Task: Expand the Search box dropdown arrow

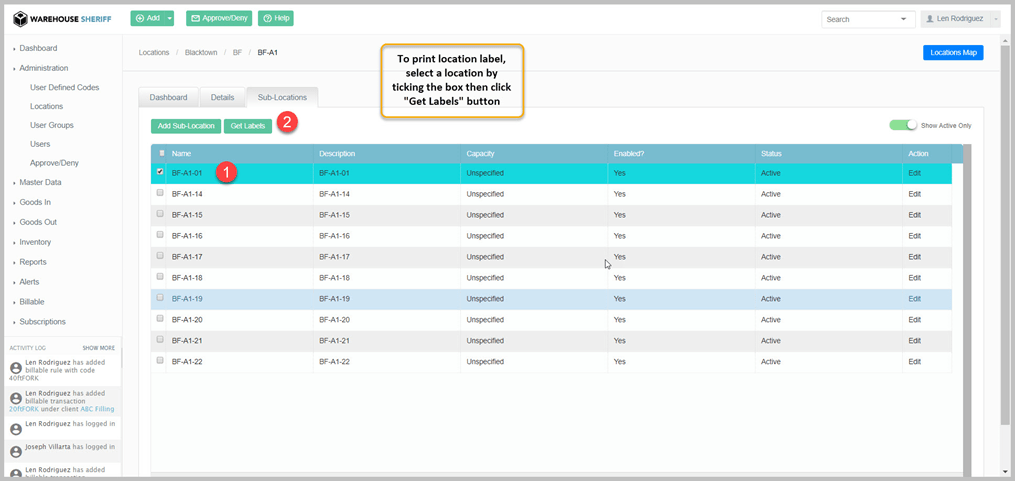Action: (904, 19)
